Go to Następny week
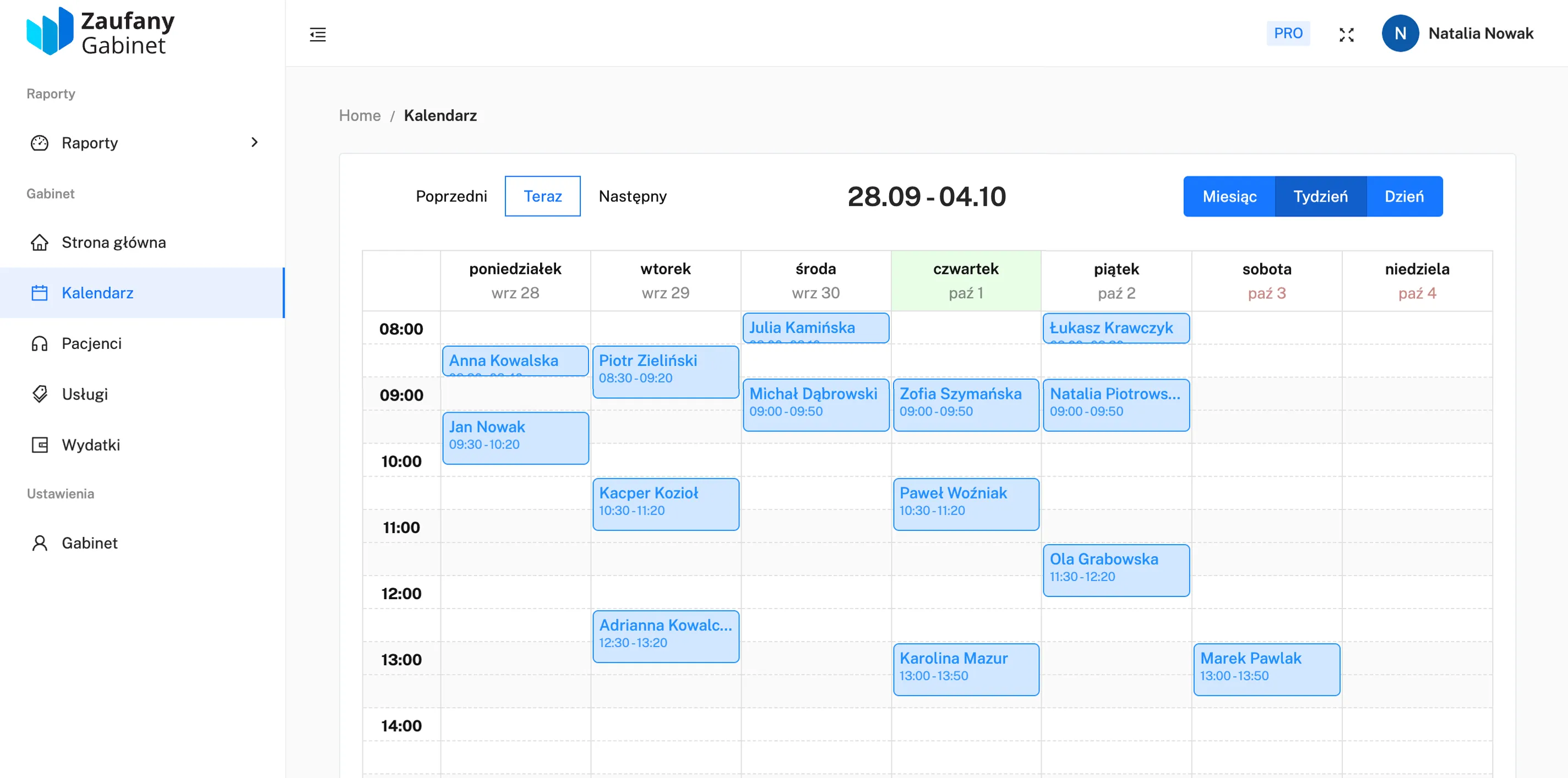Screen dimensions: 1568x778 tap(633, 196)
